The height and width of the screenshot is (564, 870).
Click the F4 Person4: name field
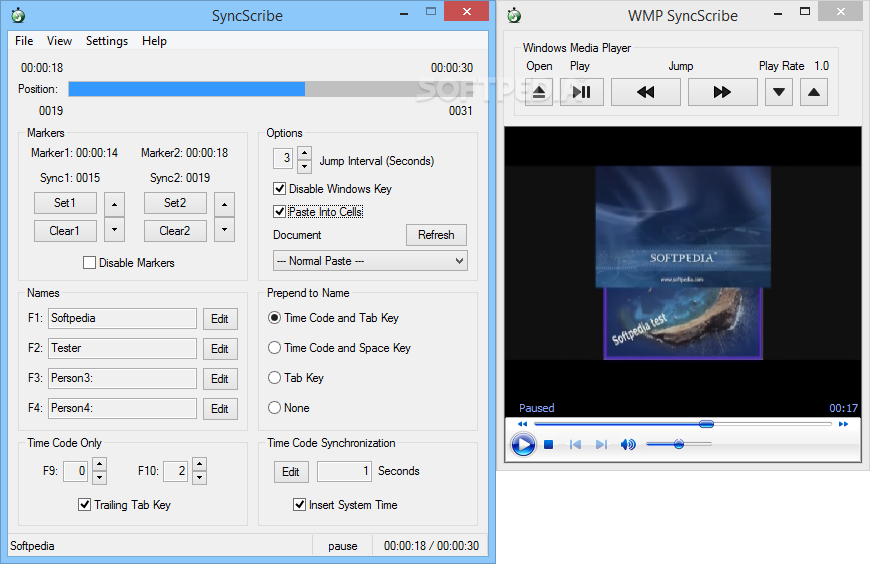[122, 408]
